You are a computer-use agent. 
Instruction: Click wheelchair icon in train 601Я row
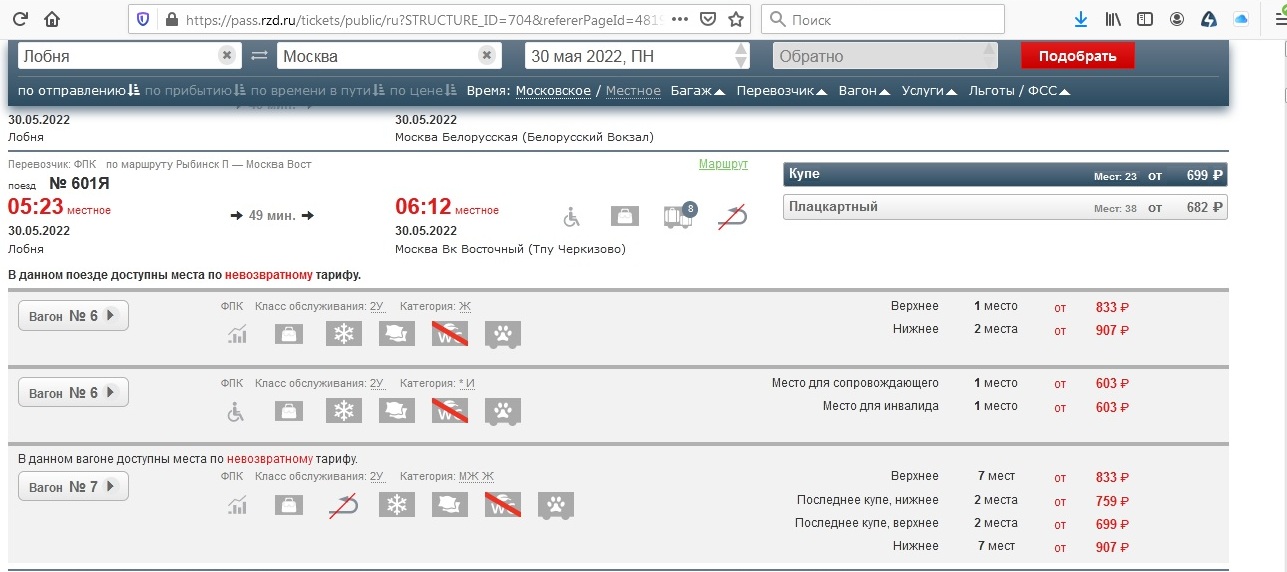pos(572,216)
